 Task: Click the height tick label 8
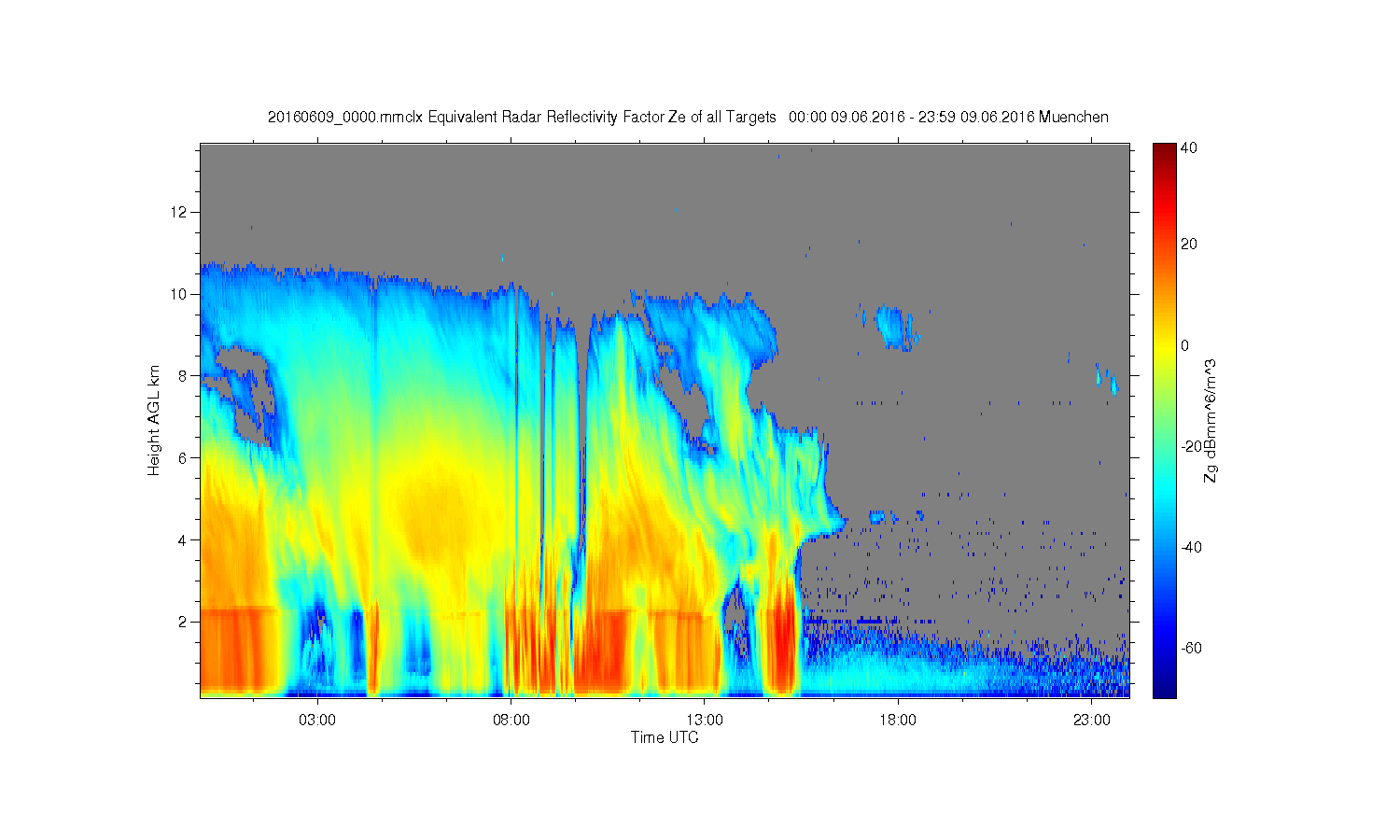click(x=184, y=376)
